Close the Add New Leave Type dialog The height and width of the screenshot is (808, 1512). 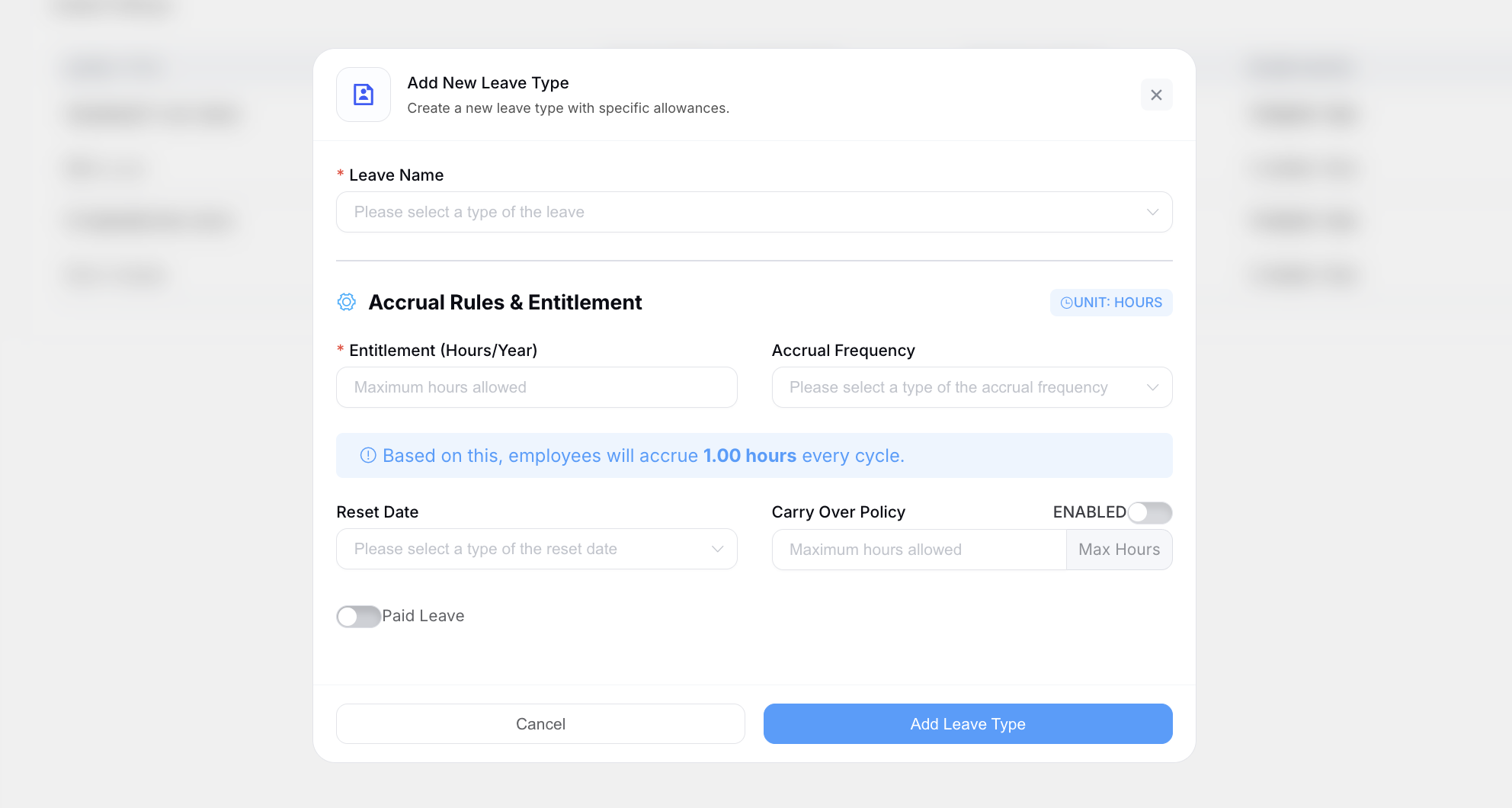pos(1156,95)
